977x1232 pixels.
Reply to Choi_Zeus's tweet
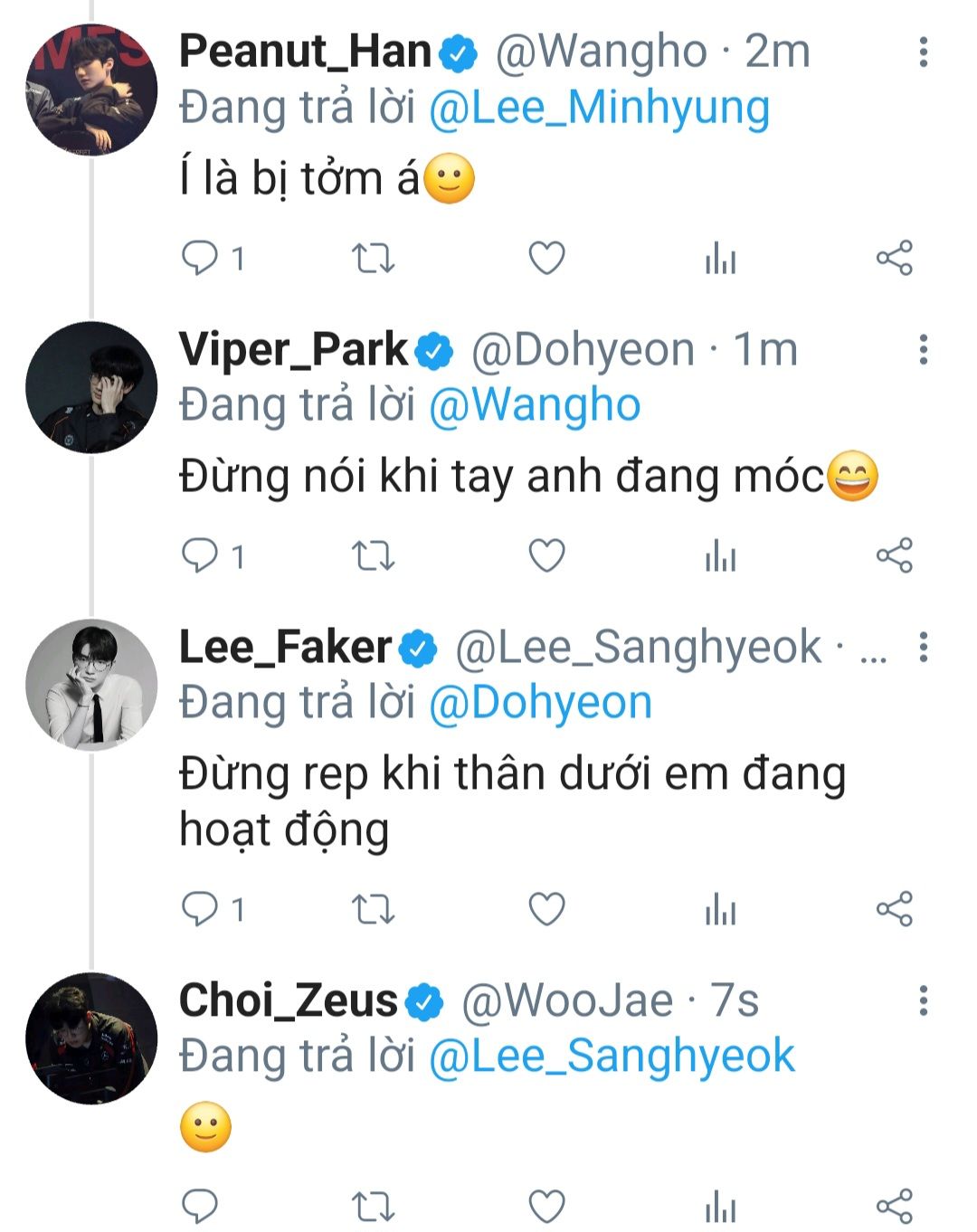[200, 1206]
